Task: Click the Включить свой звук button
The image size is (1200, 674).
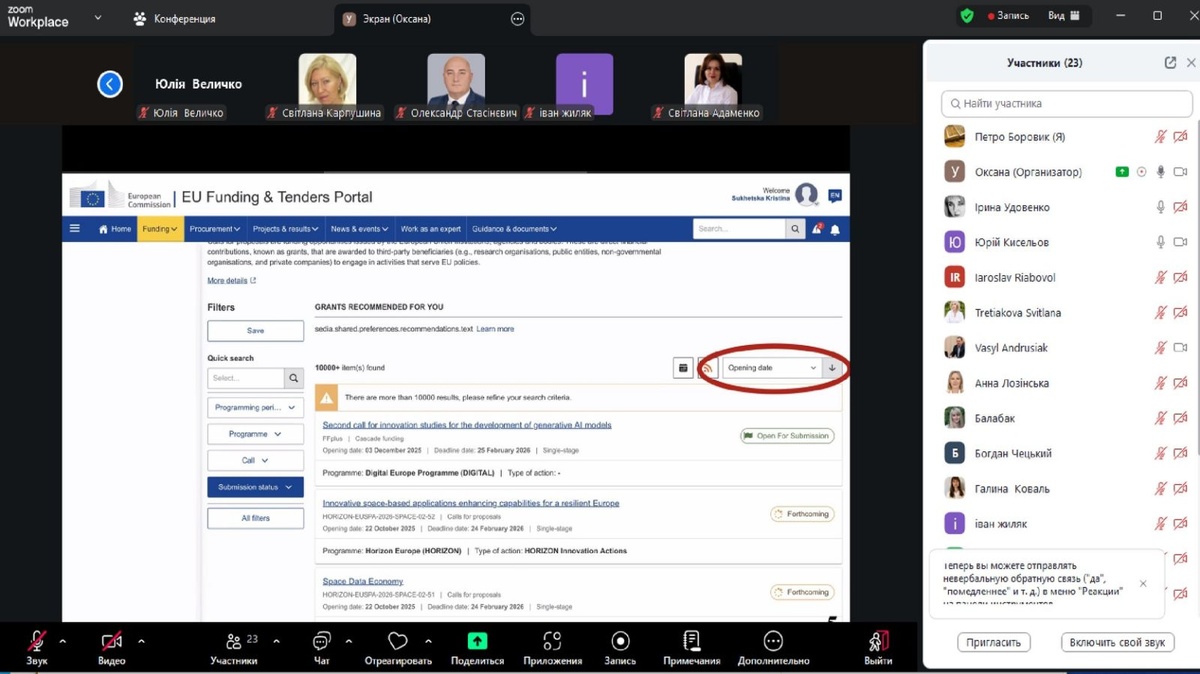Action: pos(1117,642)
